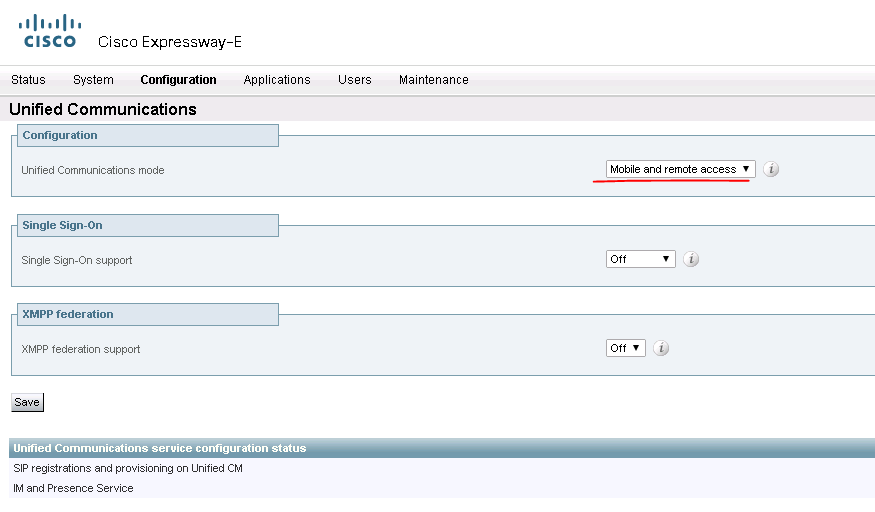Click the XMPP federation section header
Image resolution: width=875 pixels, height=512 pixels.
click(148, 315)
